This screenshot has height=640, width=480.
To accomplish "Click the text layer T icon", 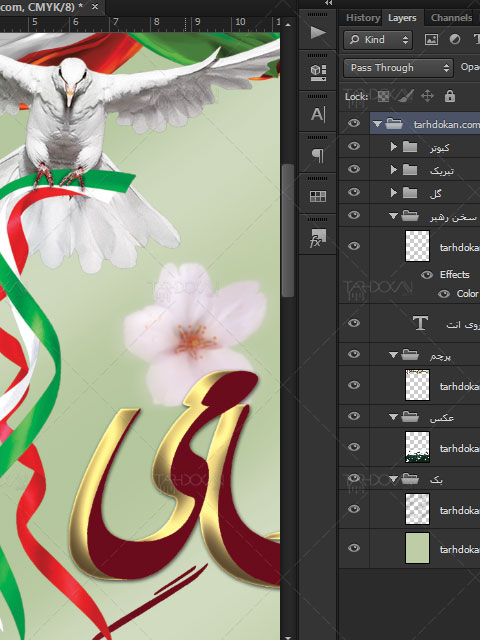I will [420, 323].
